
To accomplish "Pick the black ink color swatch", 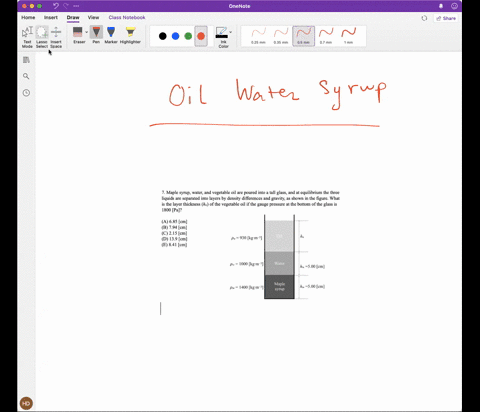I will click(x=163, y=36).
